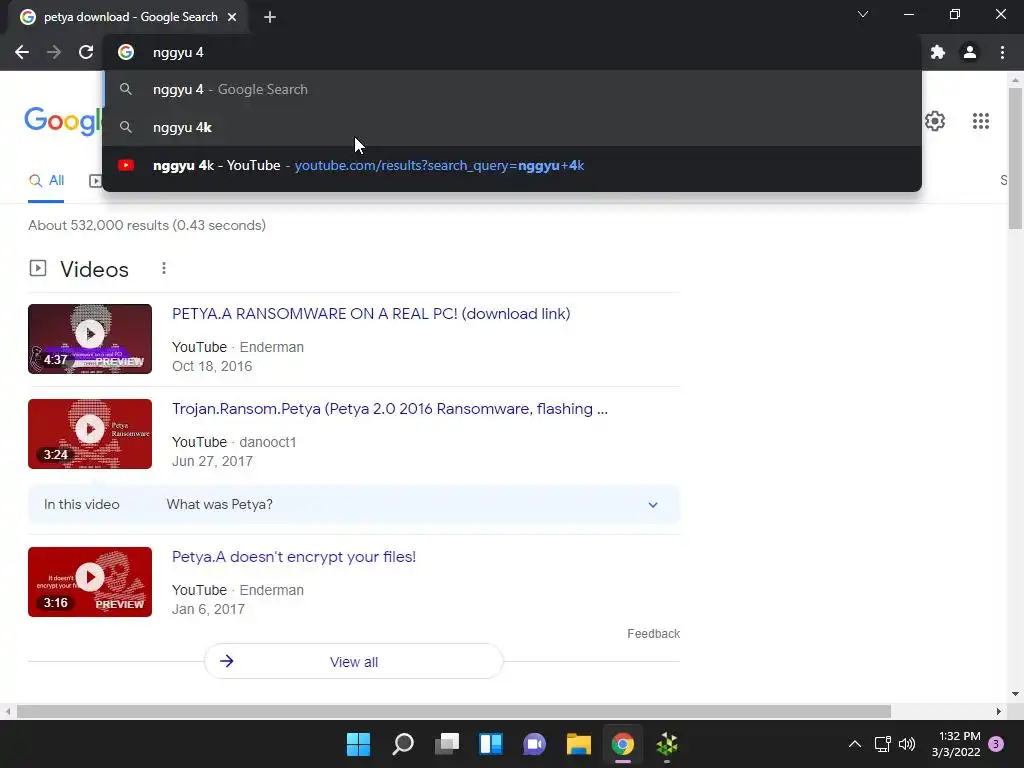This screenshot has width=1024, height=768.
Task: Click the 'Oct 18, 2016' date text
Action: pyautogui.click(x=212, y=366)
